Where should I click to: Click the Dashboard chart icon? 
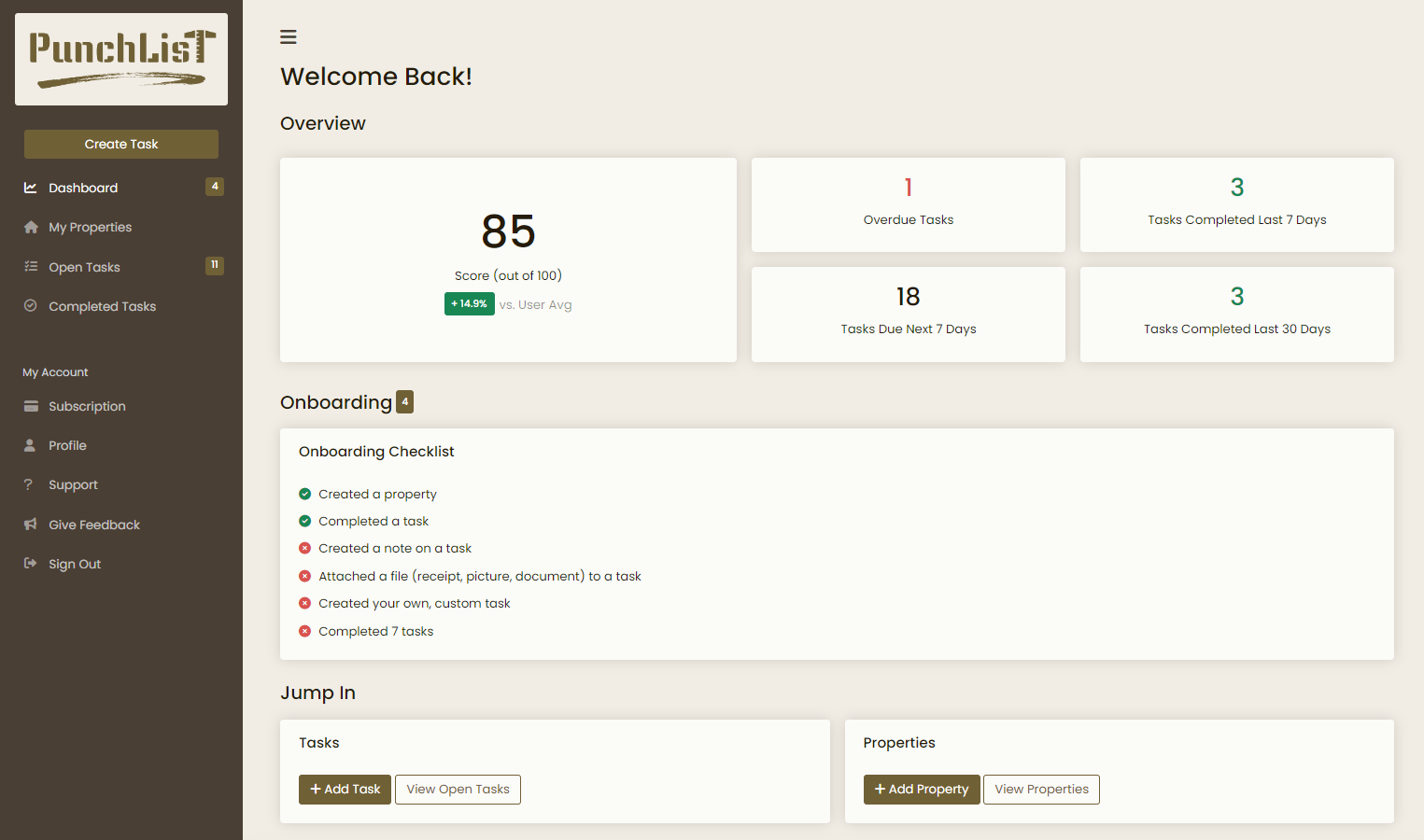click(x=31, y=188)
